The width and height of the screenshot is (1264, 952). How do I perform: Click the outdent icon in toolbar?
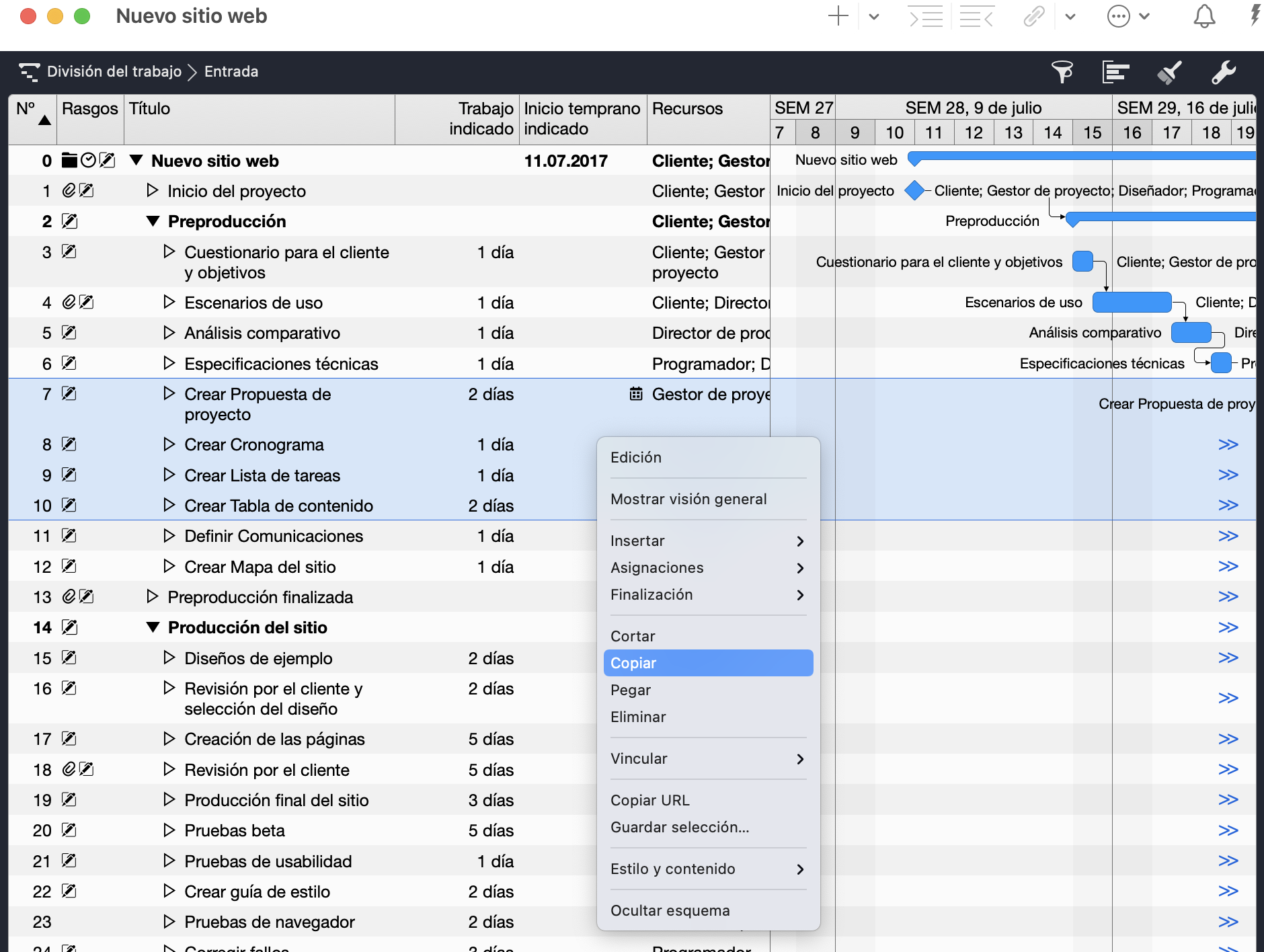976,16
